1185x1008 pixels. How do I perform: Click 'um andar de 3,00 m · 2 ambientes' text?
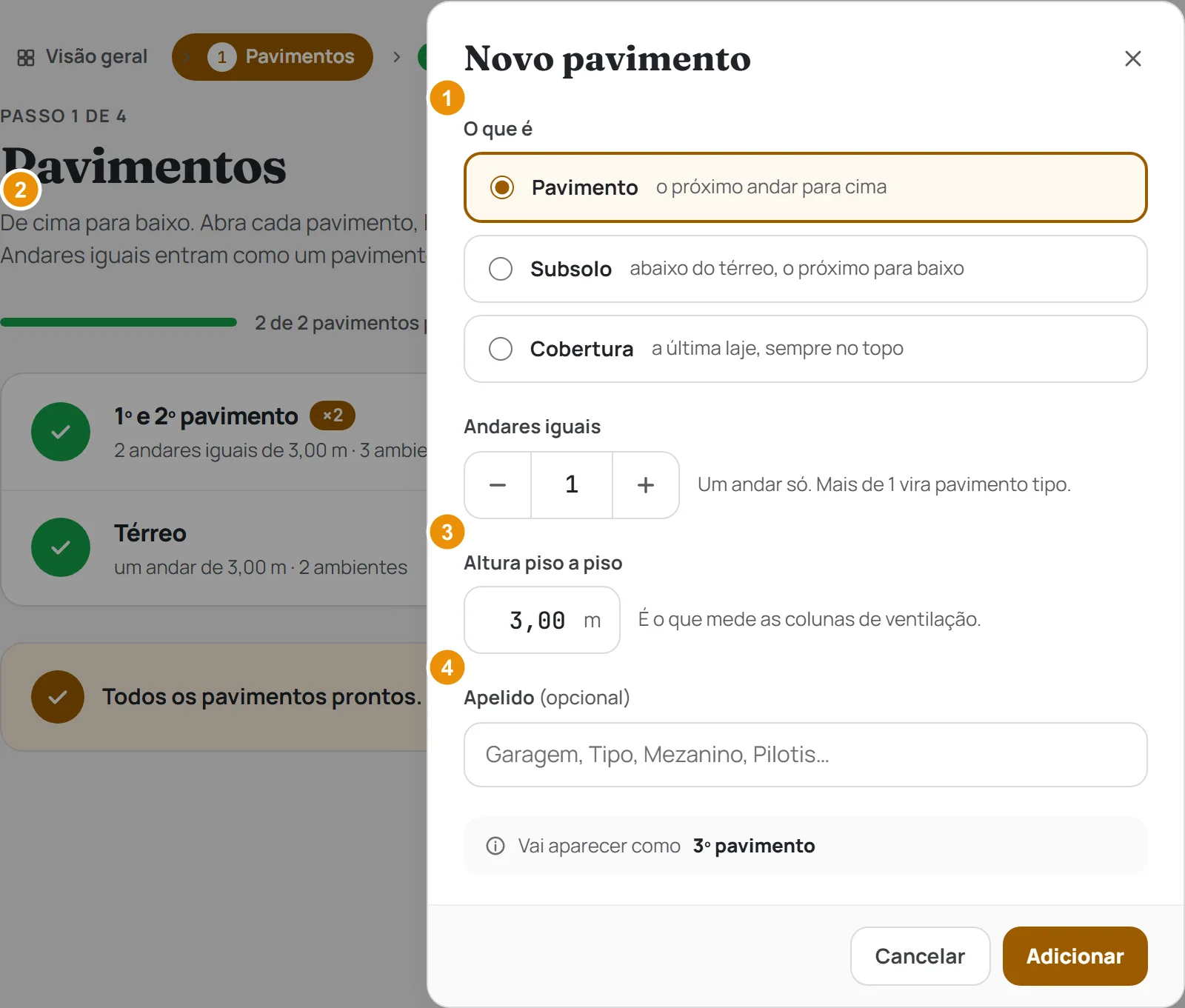(x=261, y=567)
